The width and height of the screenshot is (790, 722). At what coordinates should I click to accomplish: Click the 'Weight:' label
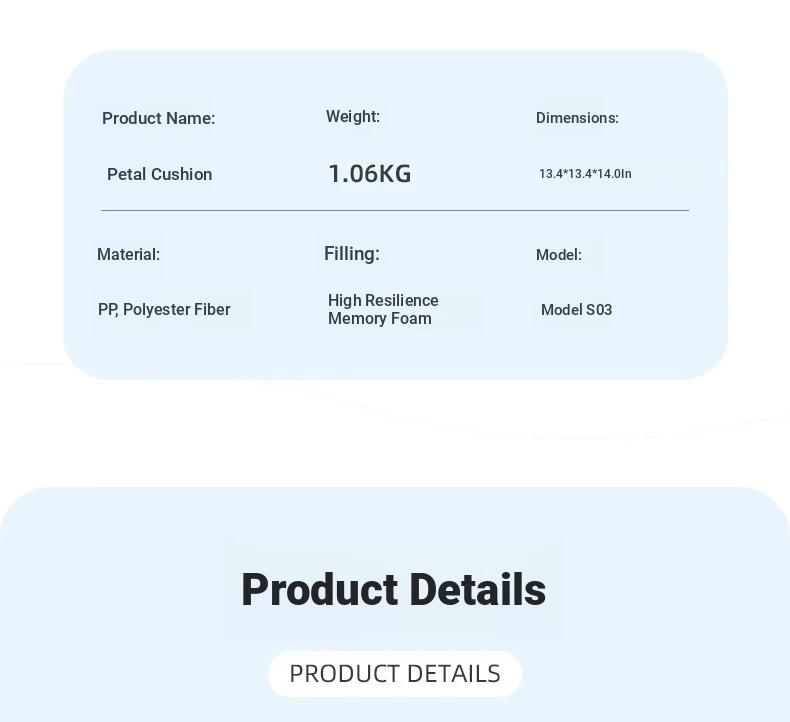pyautogui.click(x=353, y=116)
